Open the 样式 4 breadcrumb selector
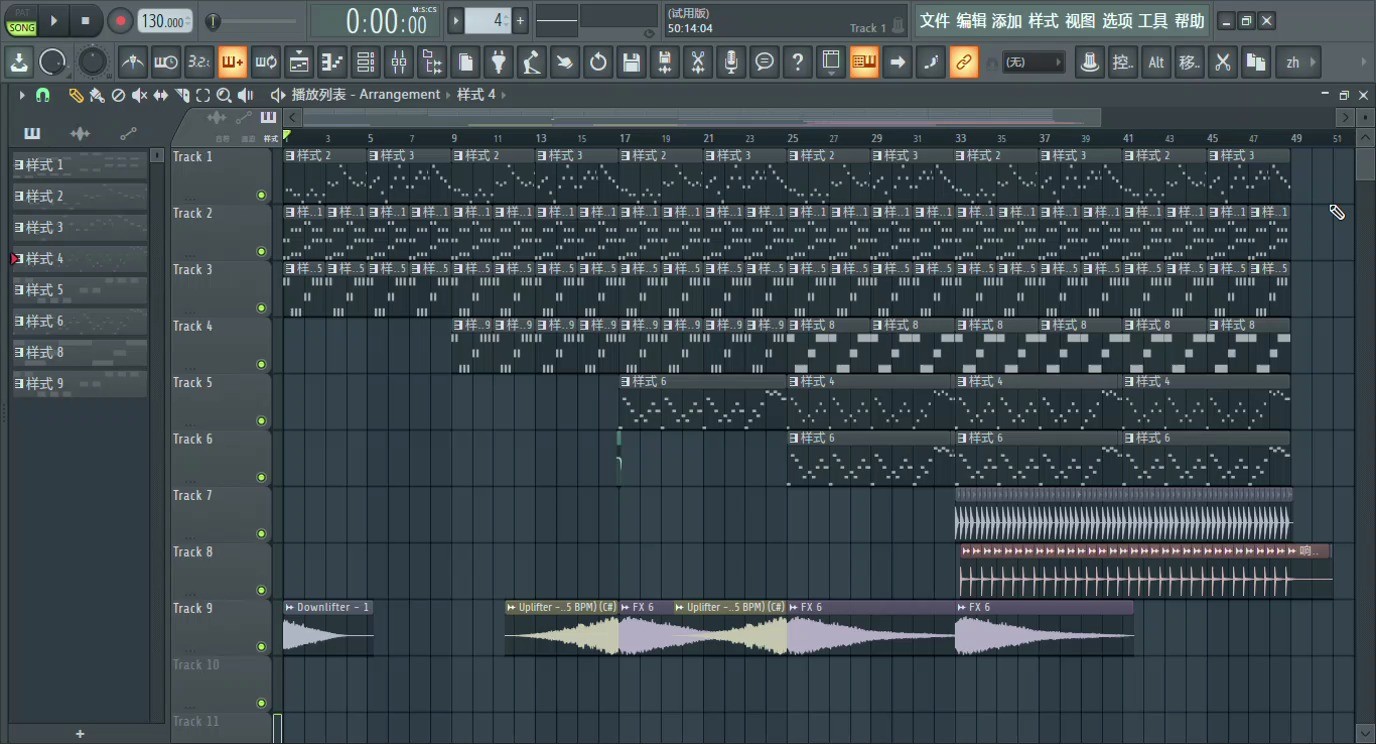Image resolution: width=1376 pixels, height=744 pixels. pyautogui.click(x=476, y=94)
